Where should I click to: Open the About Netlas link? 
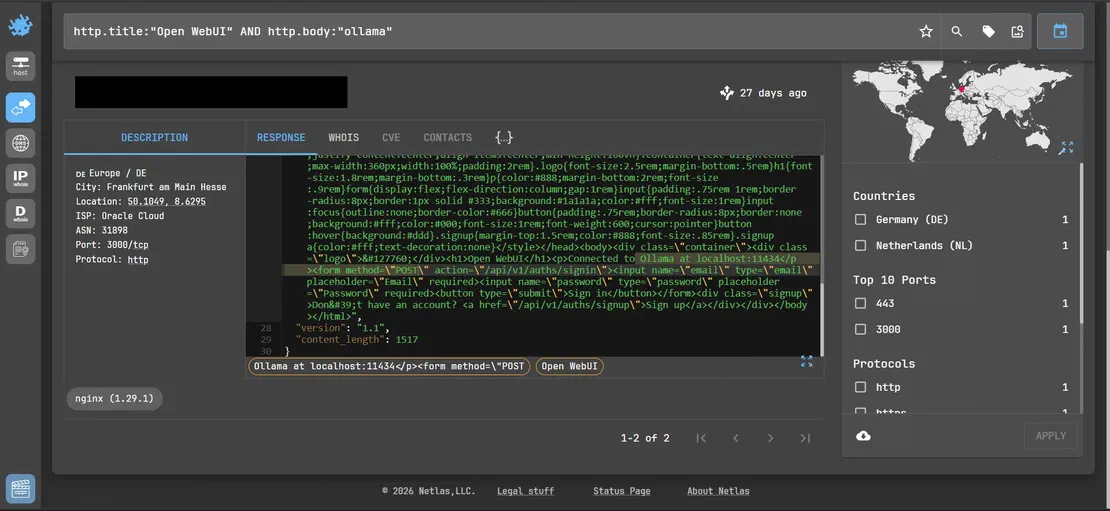tap(718, 490)
